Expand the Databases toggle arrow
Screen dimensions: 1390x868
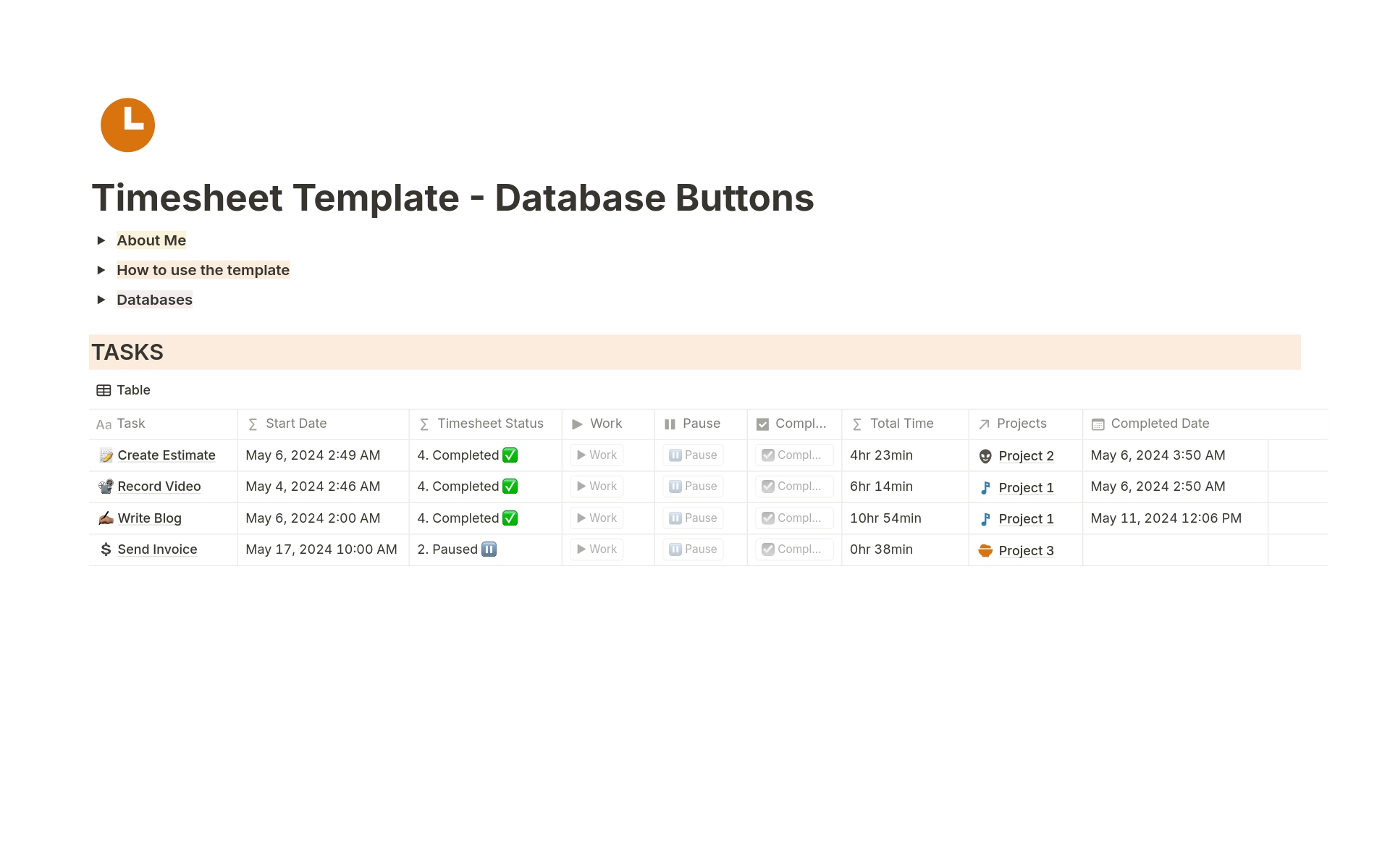(101, 300)
